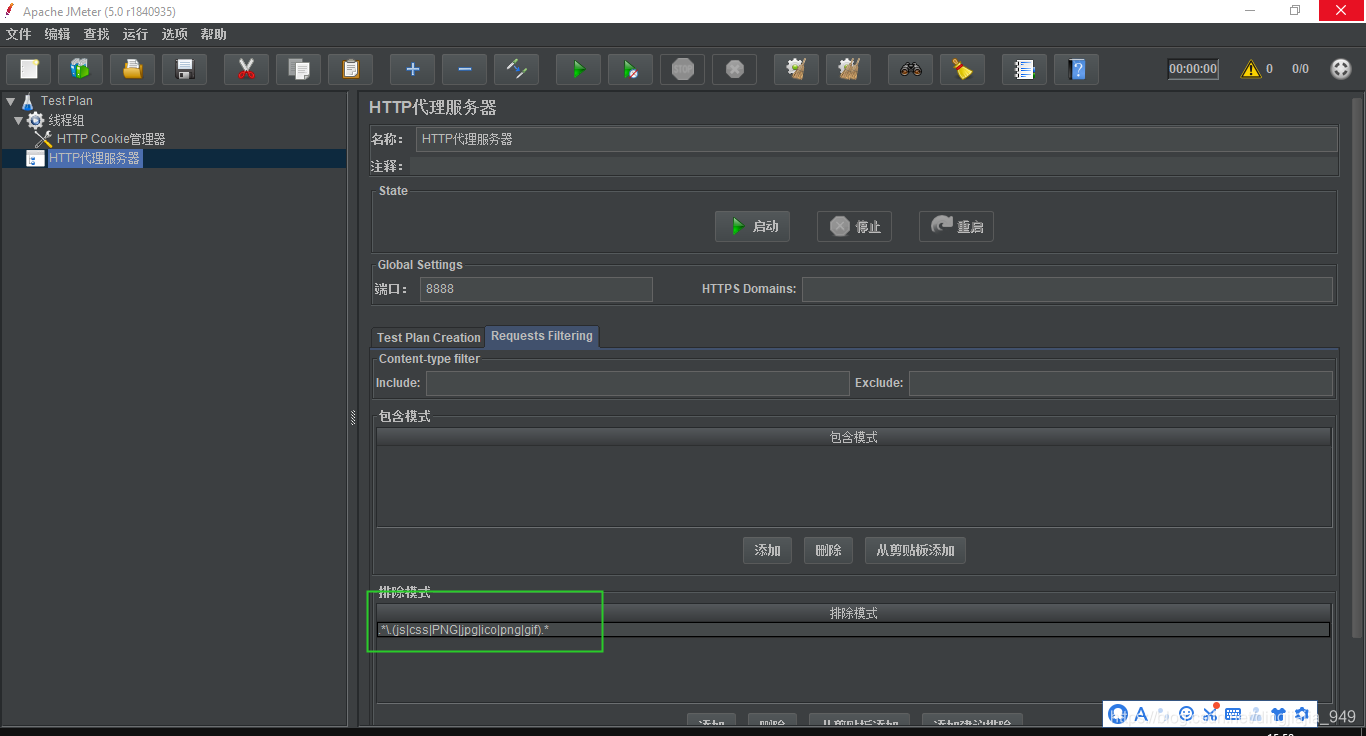Create a new test plan via toolbar
1366x736 pixels.
click(x=29, y=69)
